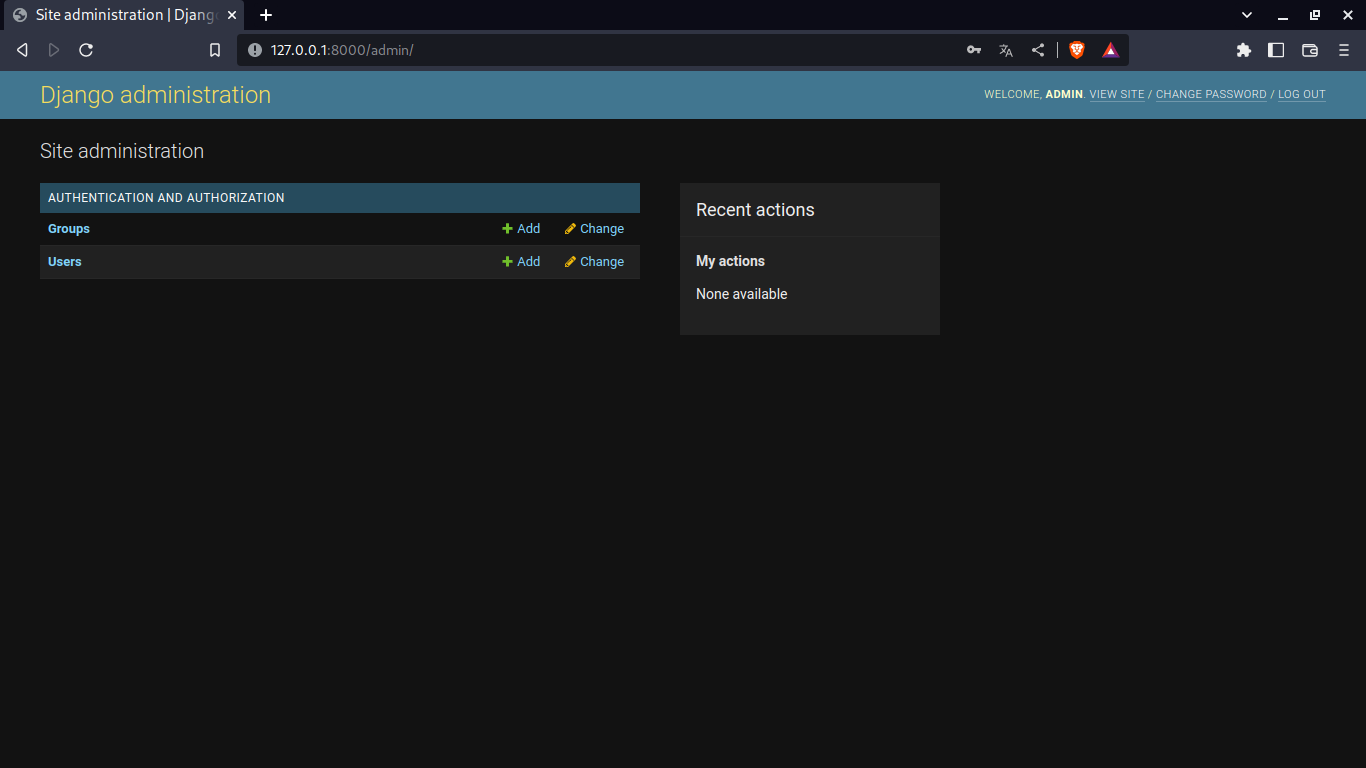
Task: Open the Brave Wallet icon
Action: pos(1310,50)
